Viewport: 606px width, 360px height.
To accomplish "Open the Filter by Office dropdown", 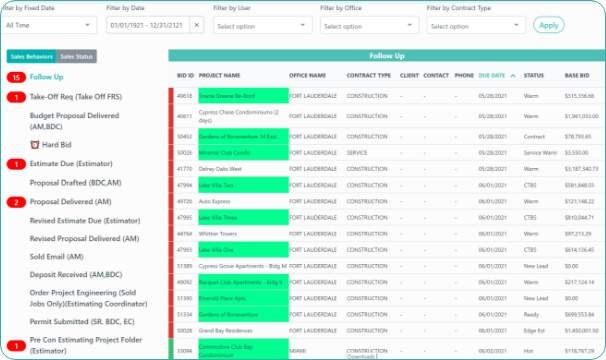I will tap(369, 26).
